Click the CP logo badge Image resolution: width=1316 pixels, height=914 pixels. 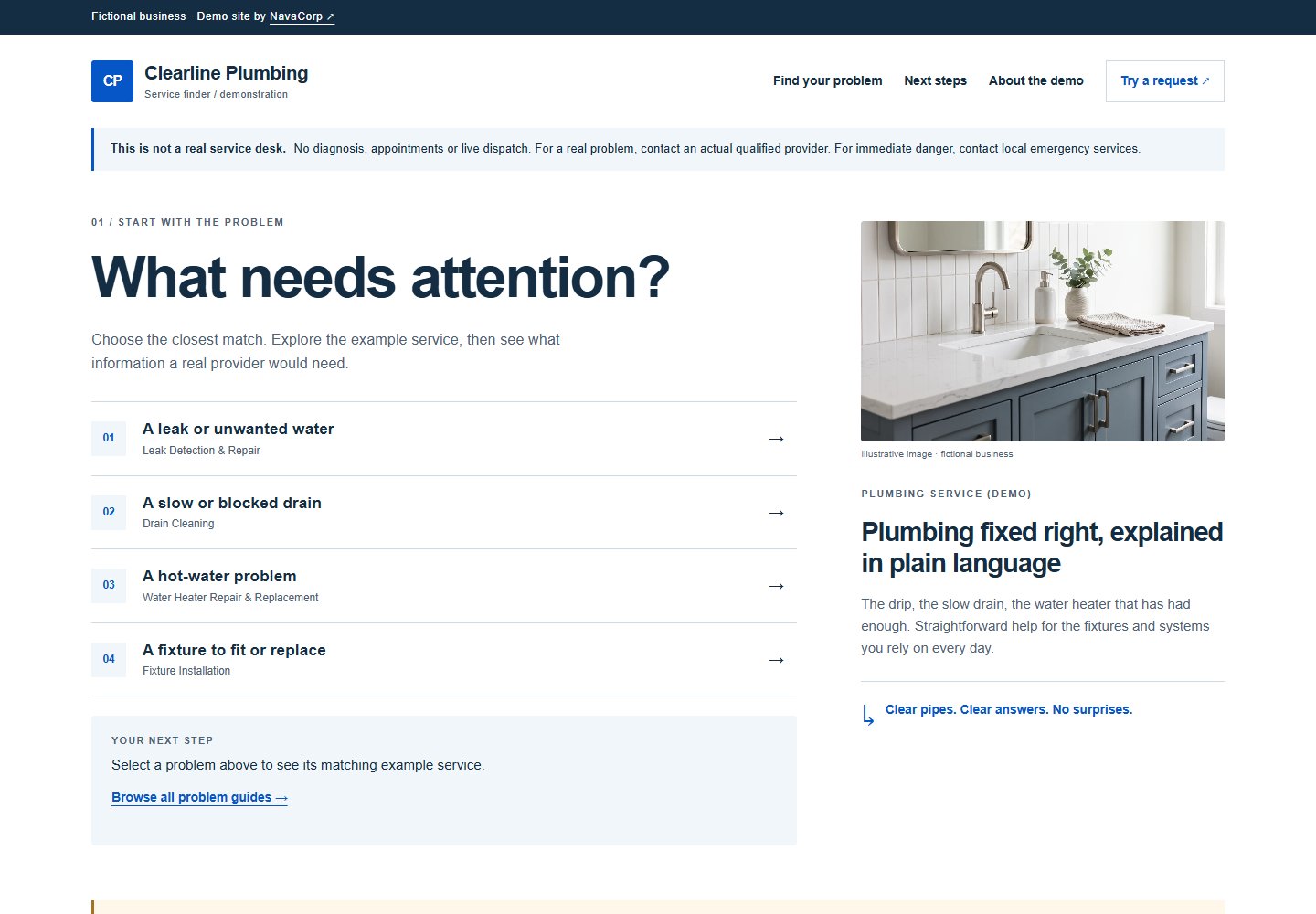pos(112,81)
